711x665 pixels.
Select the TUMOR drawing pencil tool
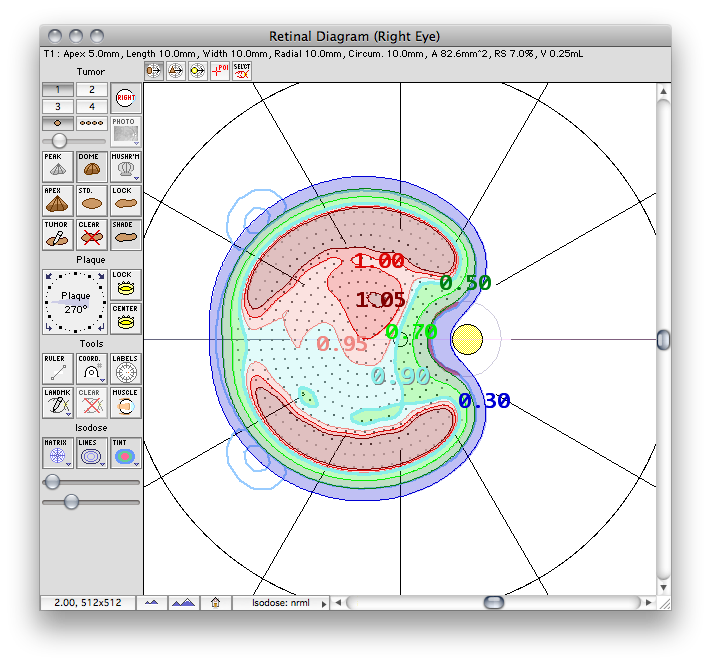pyautogui.click(x=58, y=234)
